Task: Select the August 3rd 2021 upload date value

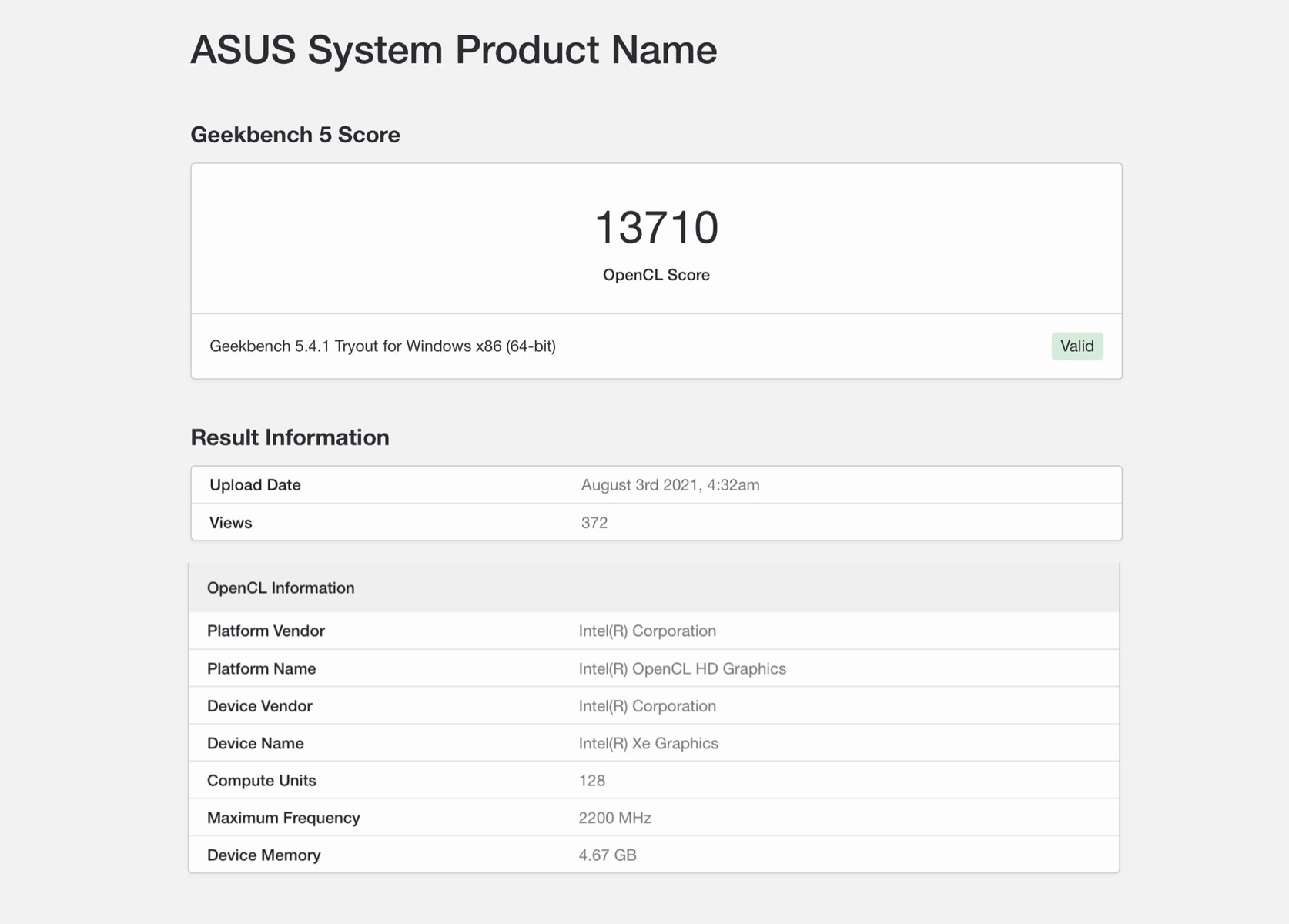Action: pos(670,485)
